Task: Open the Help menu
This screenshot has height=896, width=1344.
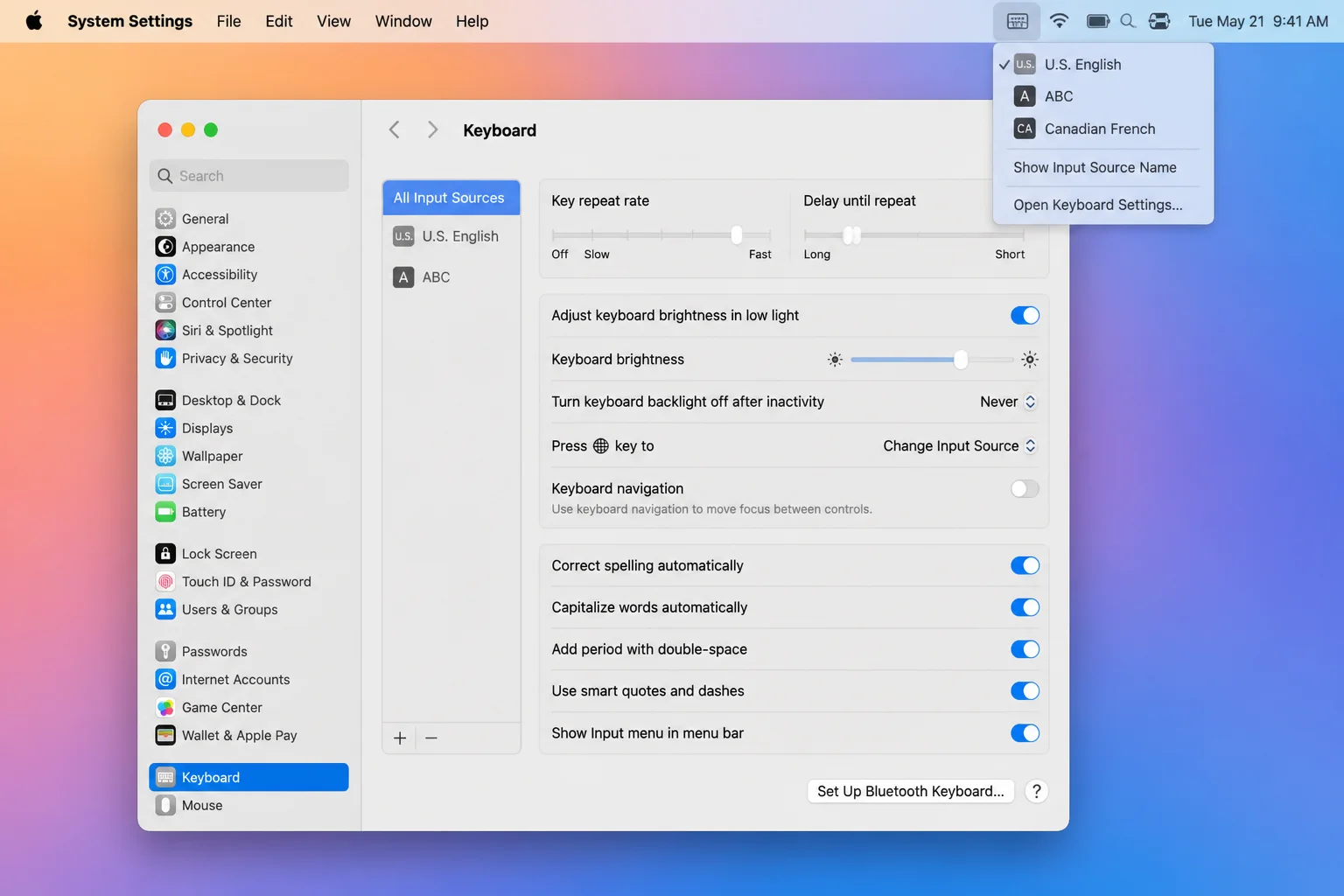Action: [x=472, y=21]
